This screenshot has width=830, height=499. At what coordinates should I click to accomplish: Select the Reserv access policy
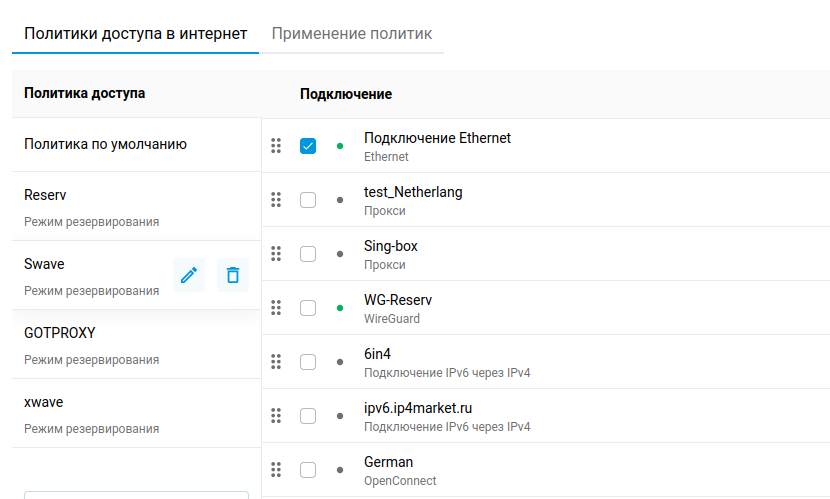pos(137,206)
